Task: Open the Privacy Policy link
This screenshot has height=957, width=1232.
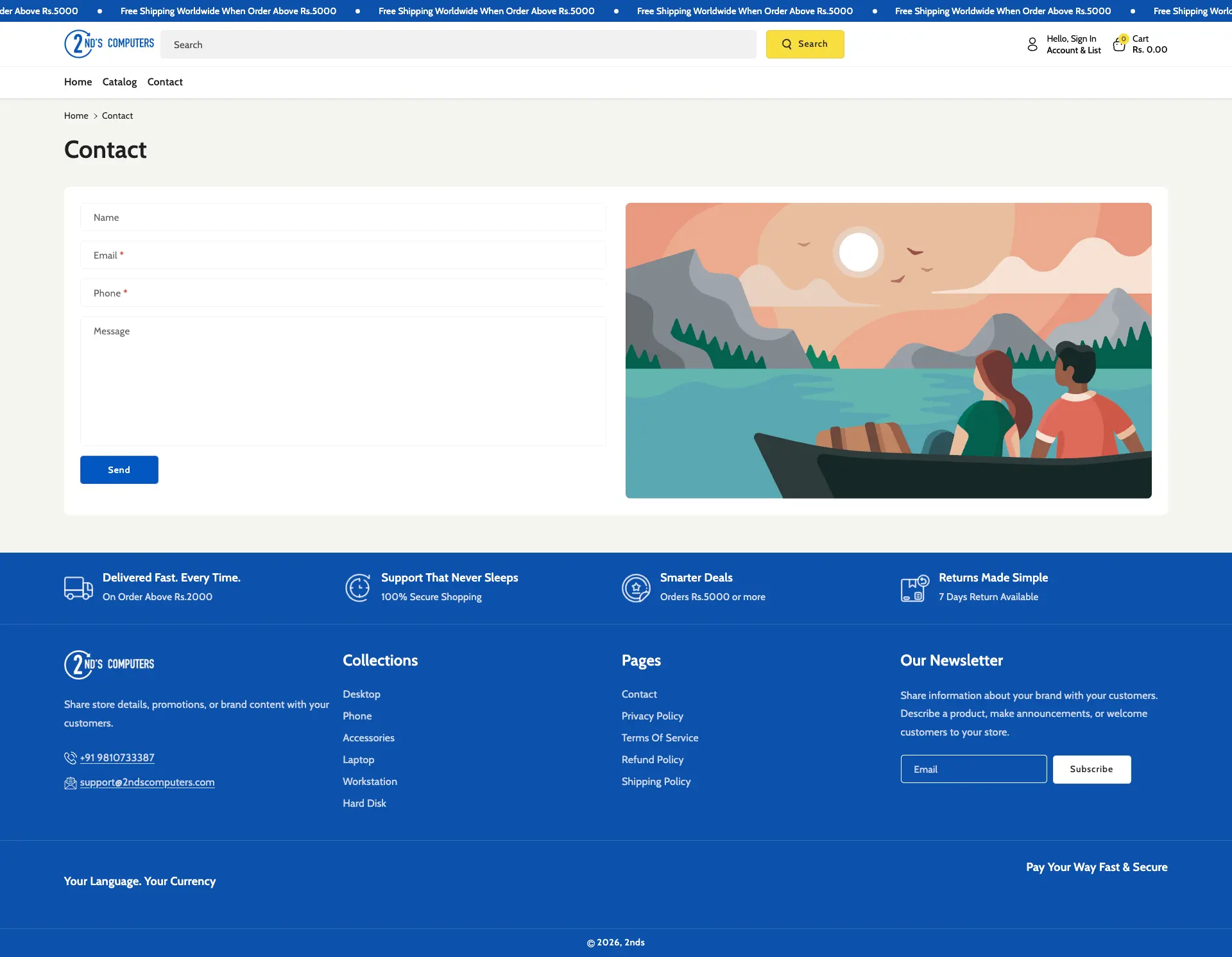Action: point(653,716)
